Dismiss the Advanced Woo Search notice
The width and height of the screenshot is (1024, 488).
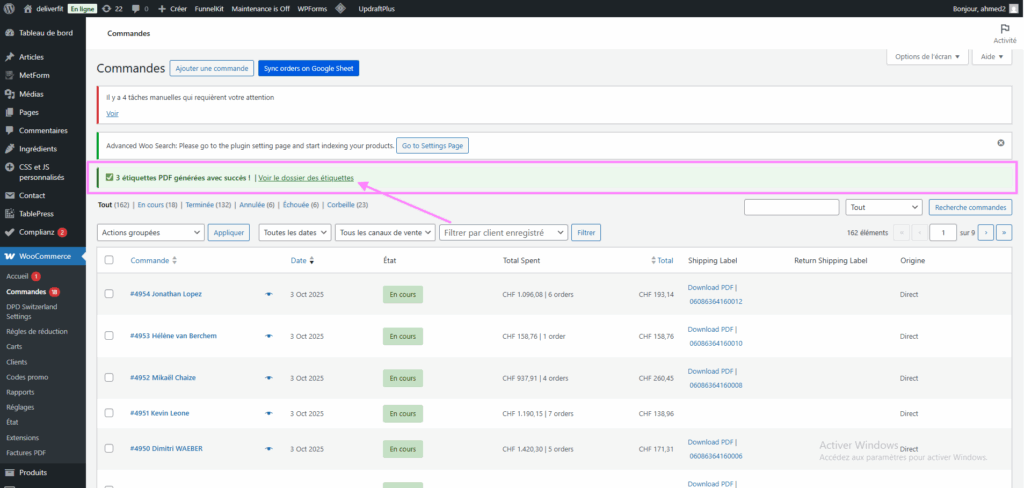[x=1000, y=143]
